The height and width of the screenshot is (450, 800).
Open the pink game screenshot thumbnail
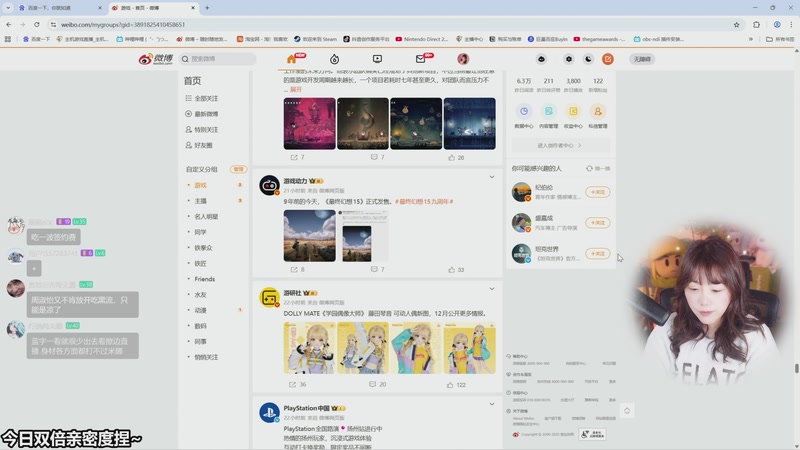point(310,123)
